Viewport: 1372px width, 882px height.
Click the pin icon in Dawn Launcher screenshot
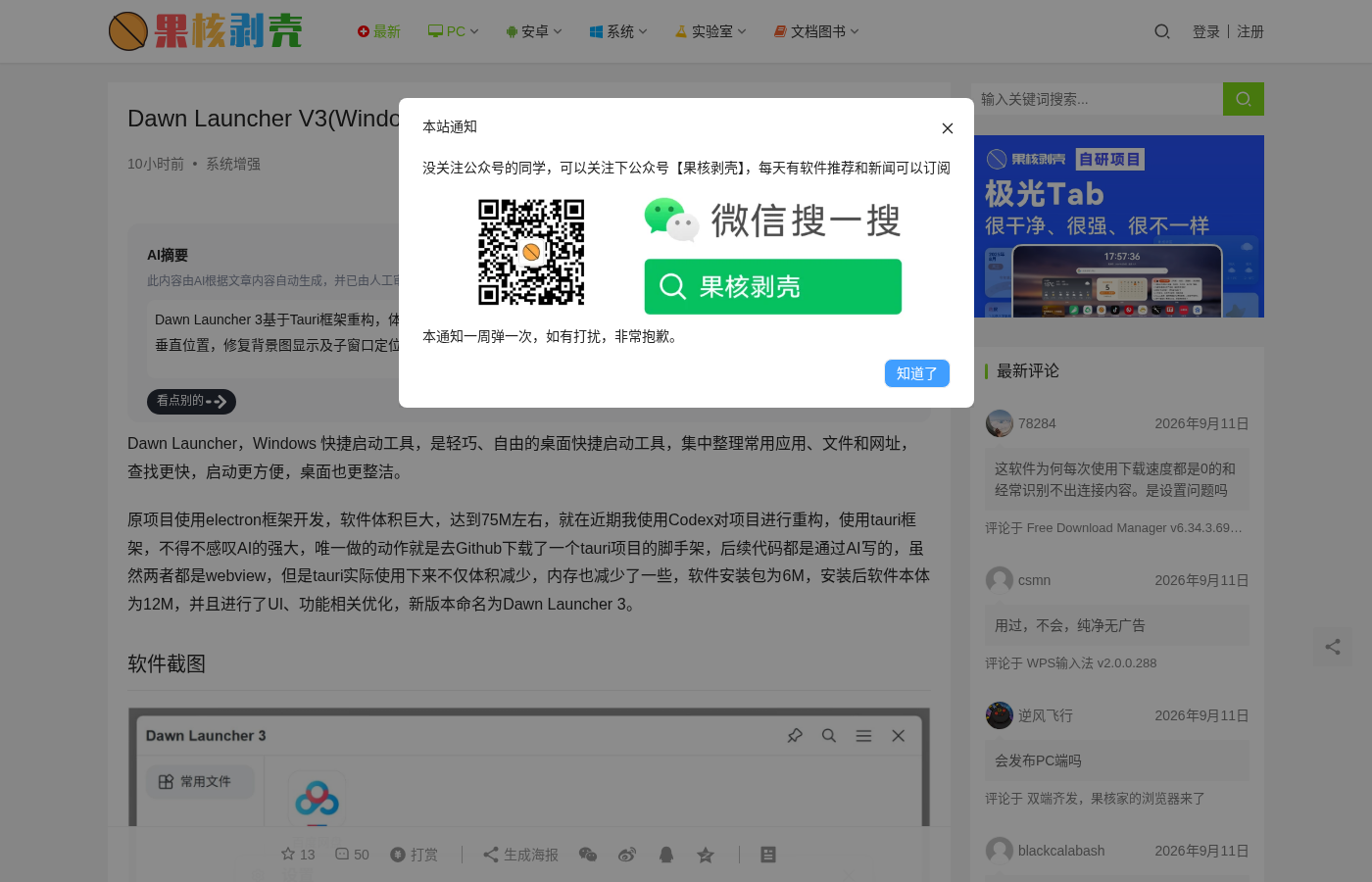point(795,735)
